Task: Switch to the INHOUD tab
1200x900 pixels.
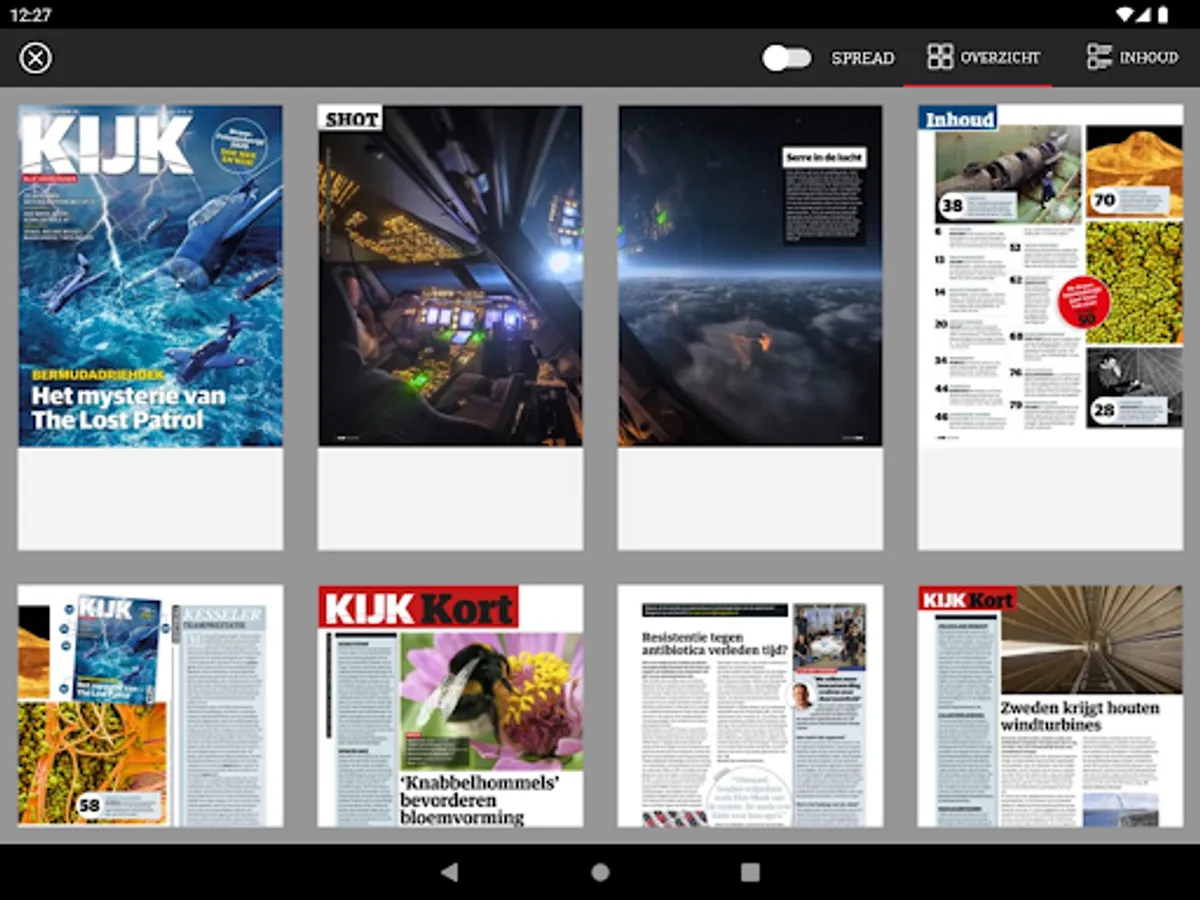Action: coord(1133,57)
